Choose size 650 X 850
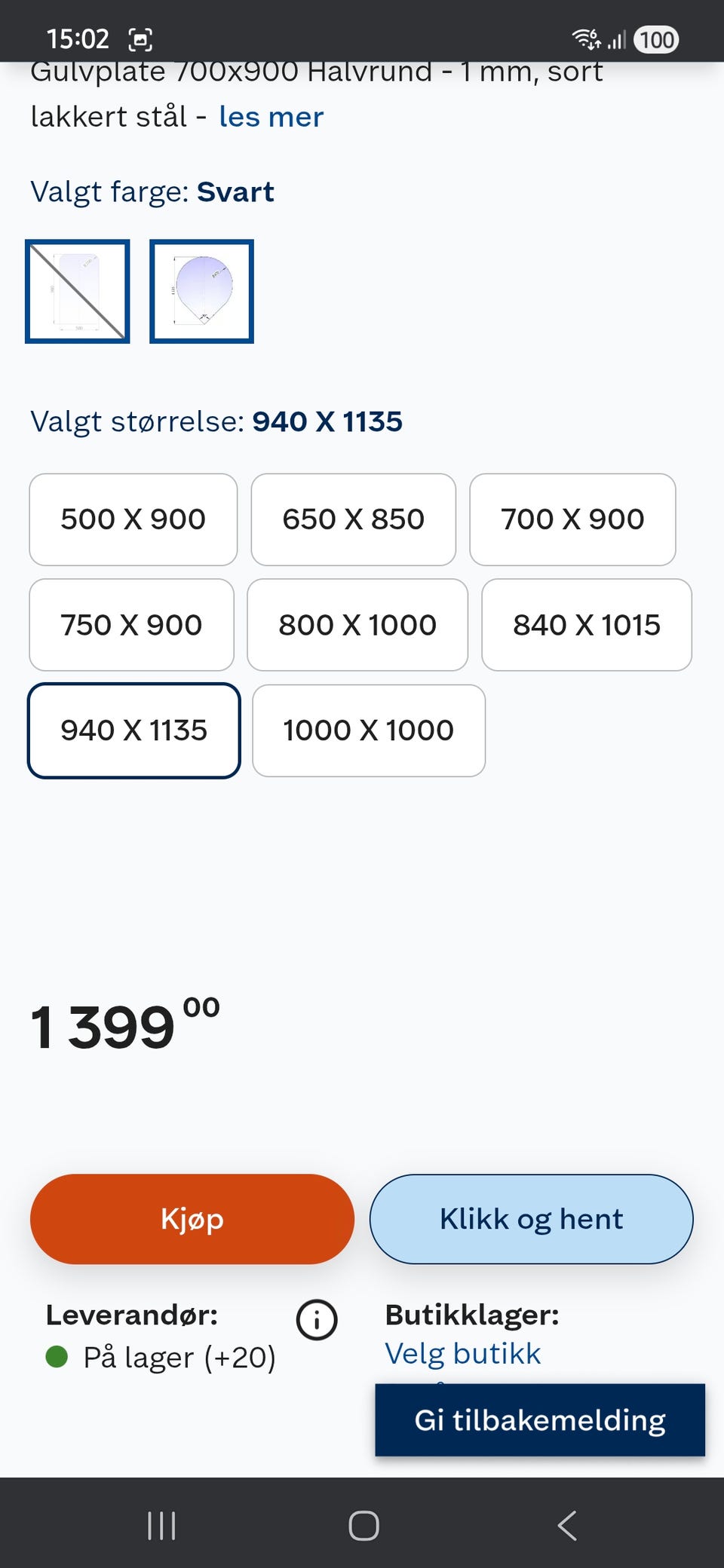This screenshot has width=724, height=1568. coord(353,519)
